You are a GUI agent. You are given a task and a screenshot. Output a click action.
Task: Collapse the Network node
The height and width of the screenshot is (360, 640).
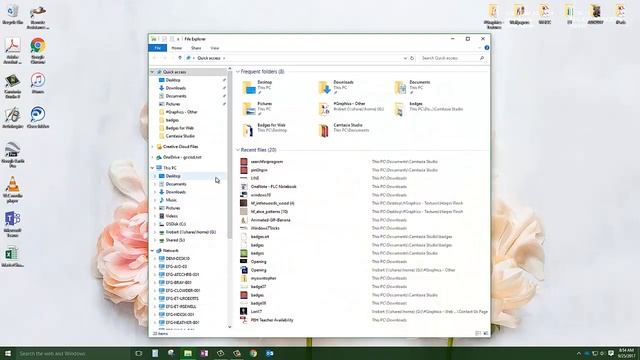click(x=153, y=251)
